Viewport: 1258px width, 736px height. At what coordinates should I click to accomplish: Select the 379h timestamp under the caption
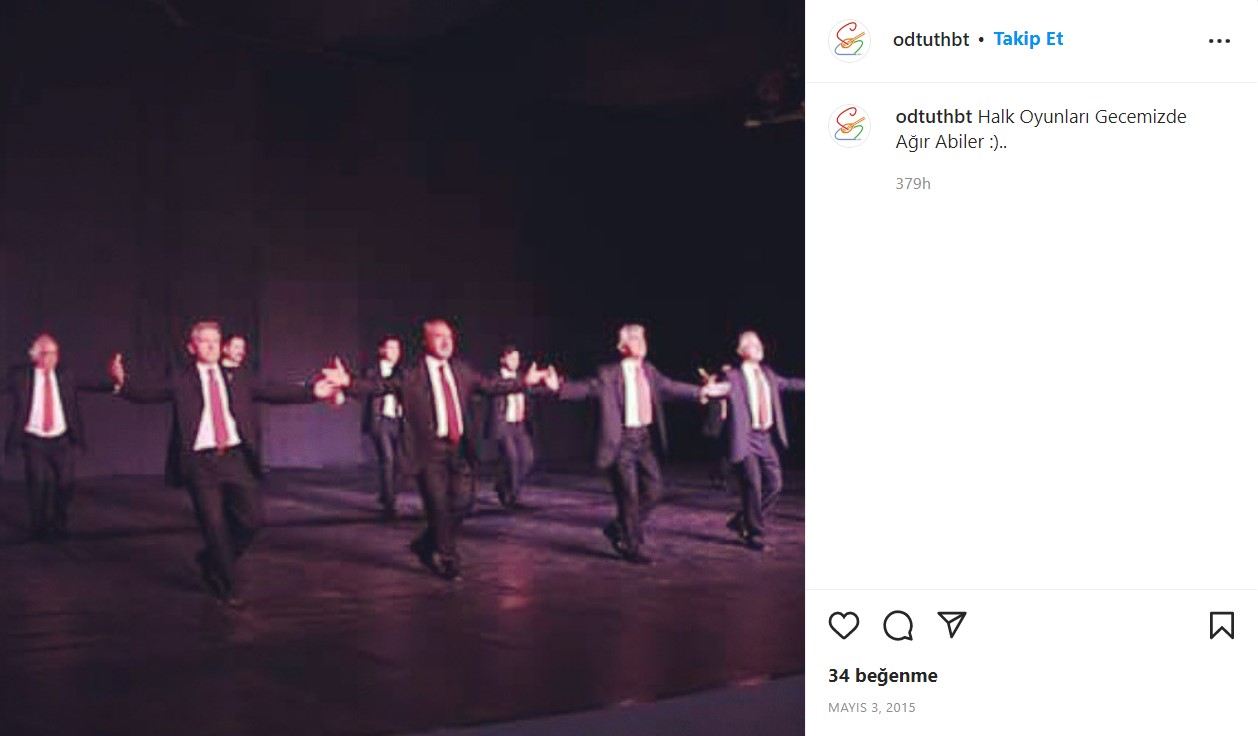[x=913, y=183]
